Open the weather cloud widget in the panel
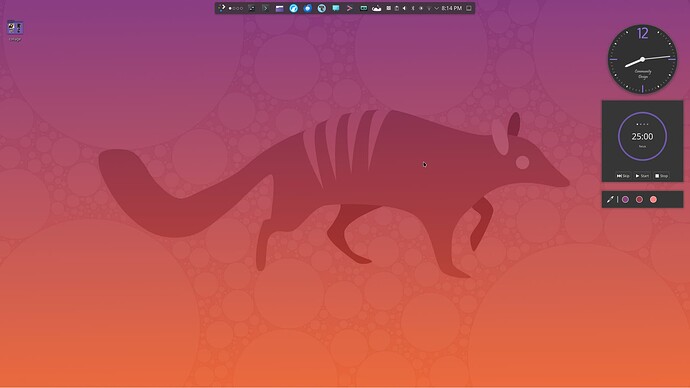 [x=377, y=8]
